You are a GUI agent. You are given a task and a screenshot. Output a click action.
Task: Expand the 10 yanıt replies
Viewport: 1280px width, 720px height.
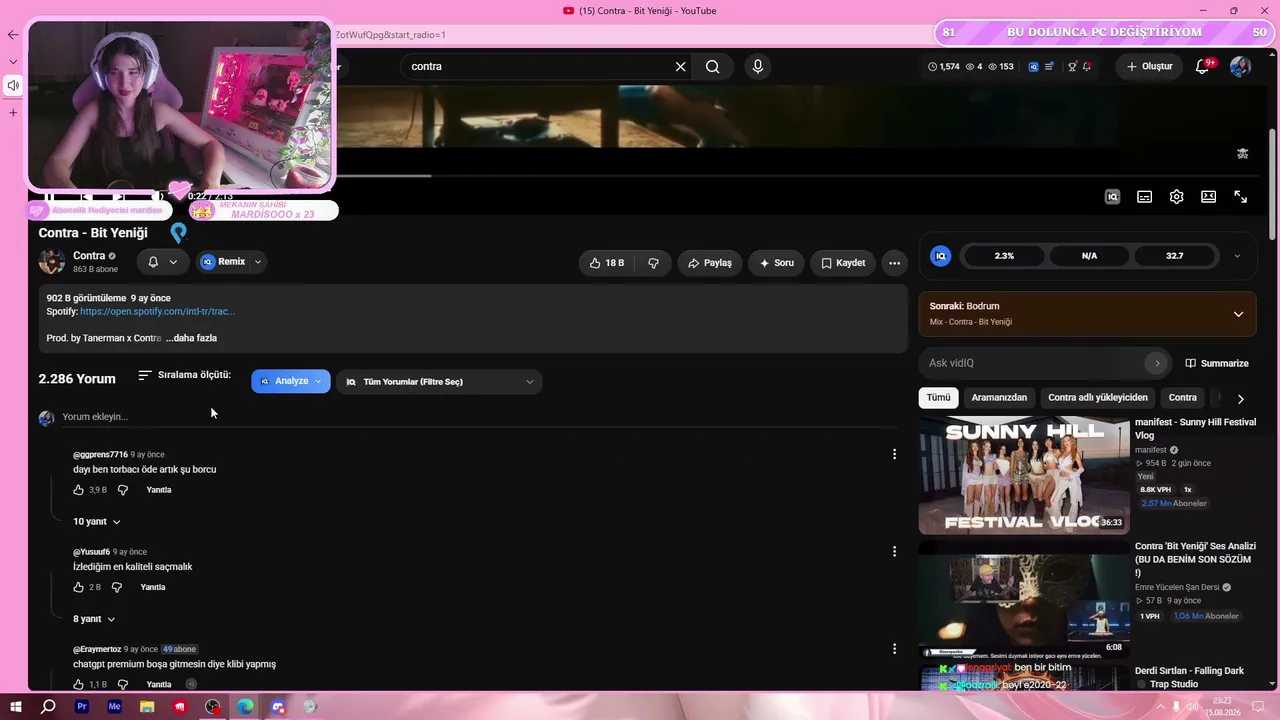[97, 522]
